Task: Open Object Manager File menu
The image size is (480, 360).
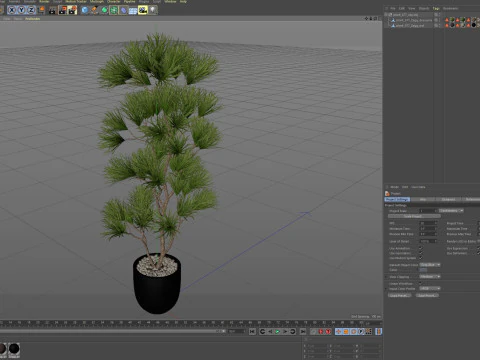Action: [393, 8]
